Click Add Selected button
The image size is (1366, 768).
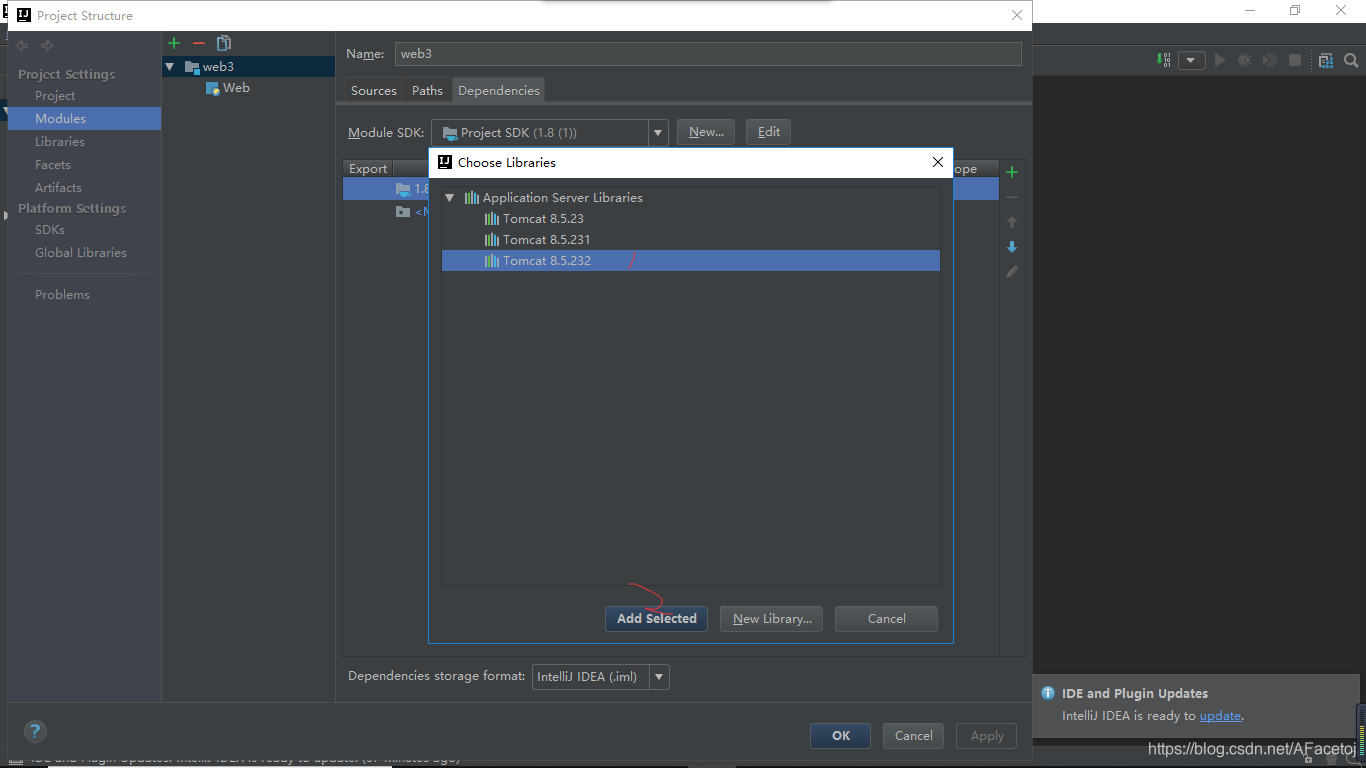pyautogui.click(x=656, y=619)
